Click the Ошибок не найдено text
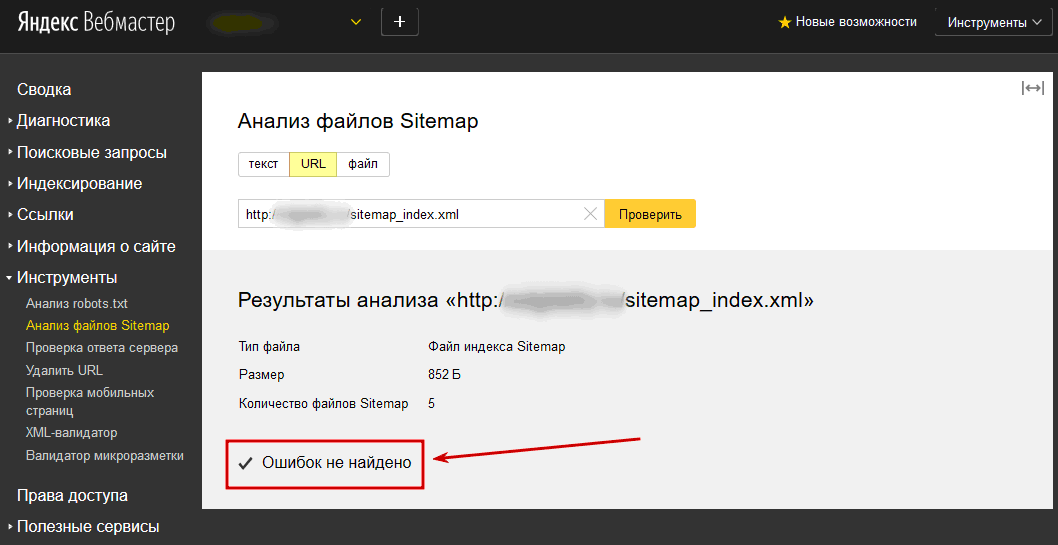This screenshot has width=1058, height=545. pyautogui.click(x=337, y=463)
